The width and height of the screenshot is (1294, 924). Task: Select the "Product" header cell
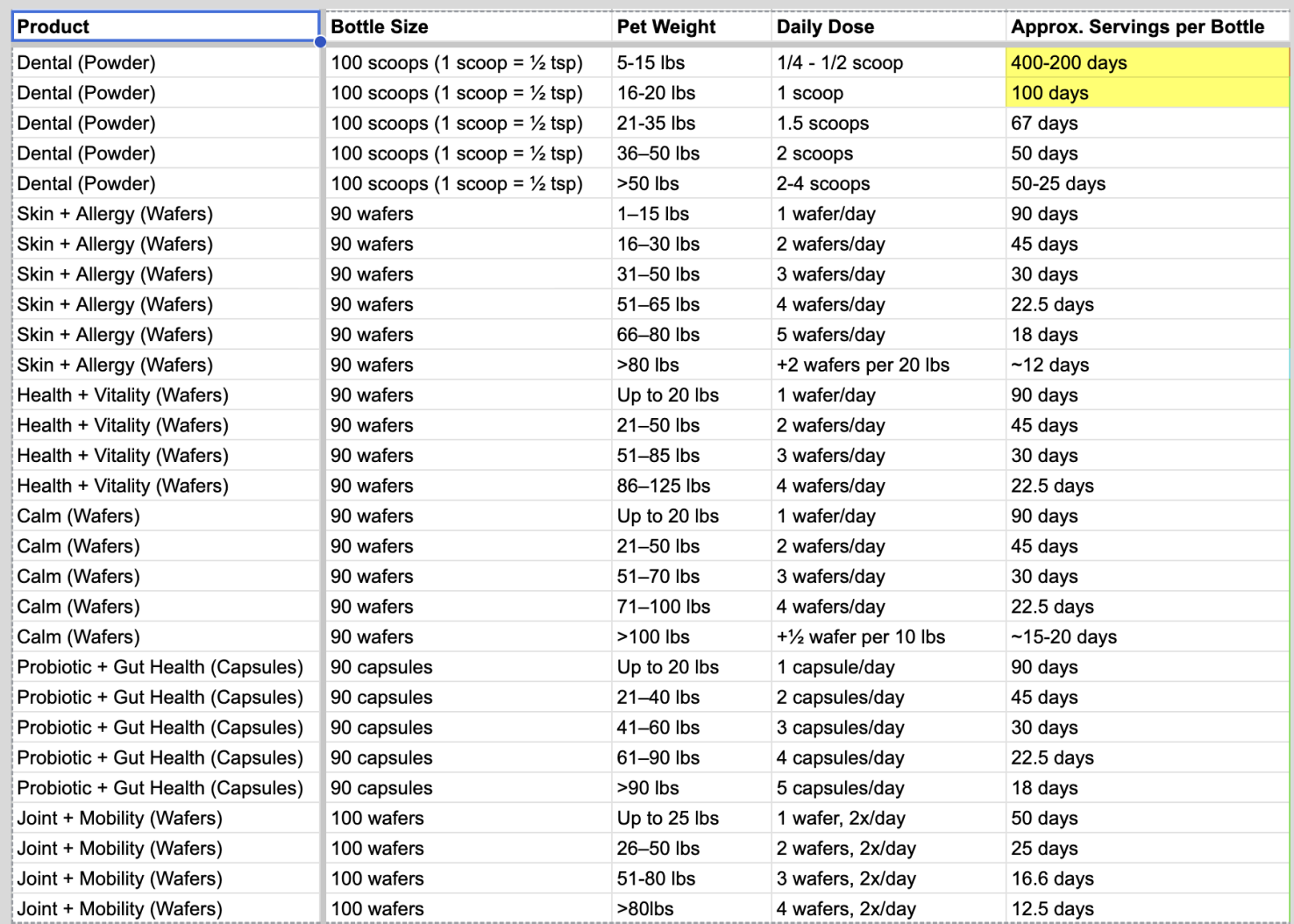click(166, 26)
